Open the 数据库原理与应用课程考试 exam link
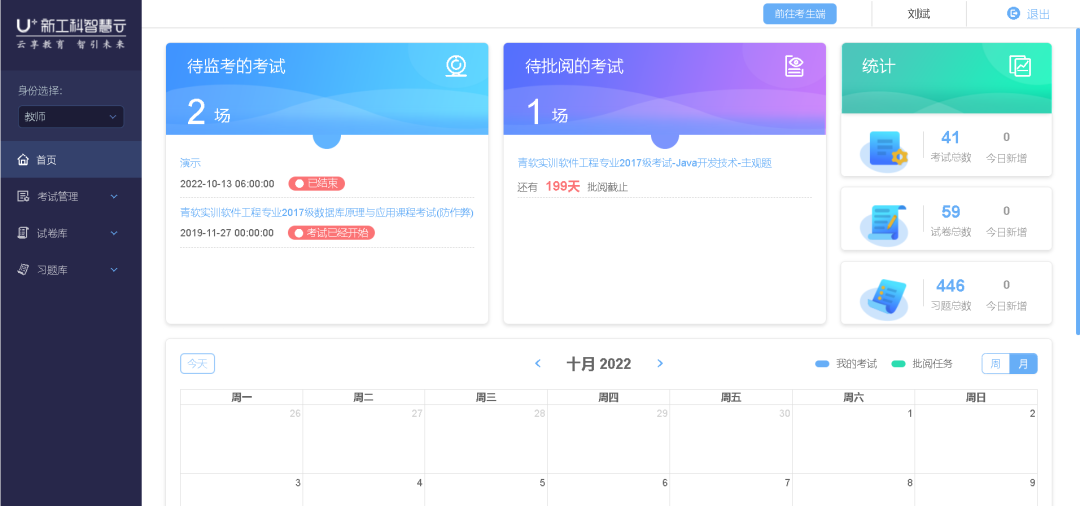Screen dimensions: 1080x506 (x=326, y=213)
